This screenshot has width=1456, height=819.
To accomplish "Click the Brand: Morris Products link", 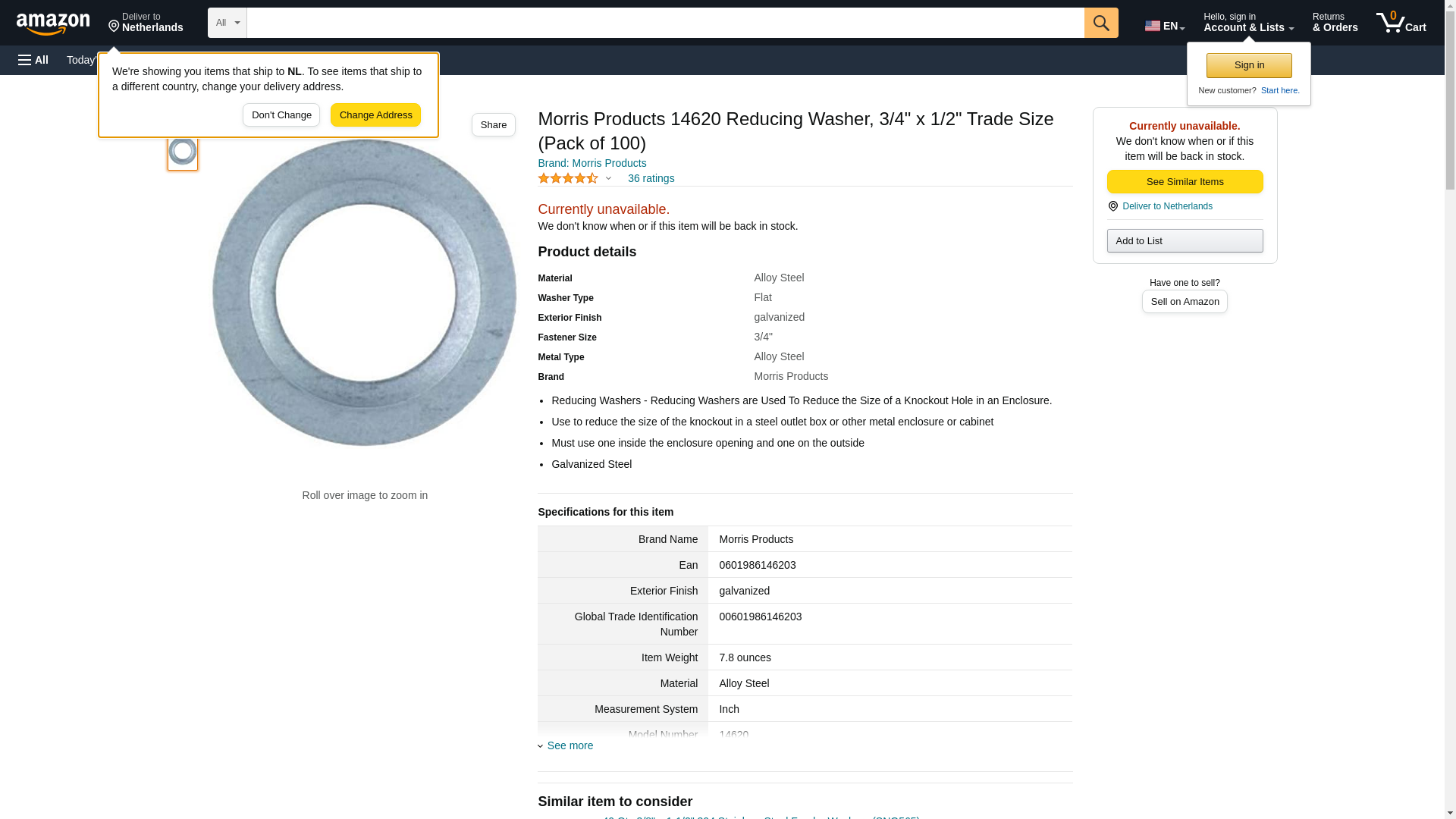I will (591, 163).
